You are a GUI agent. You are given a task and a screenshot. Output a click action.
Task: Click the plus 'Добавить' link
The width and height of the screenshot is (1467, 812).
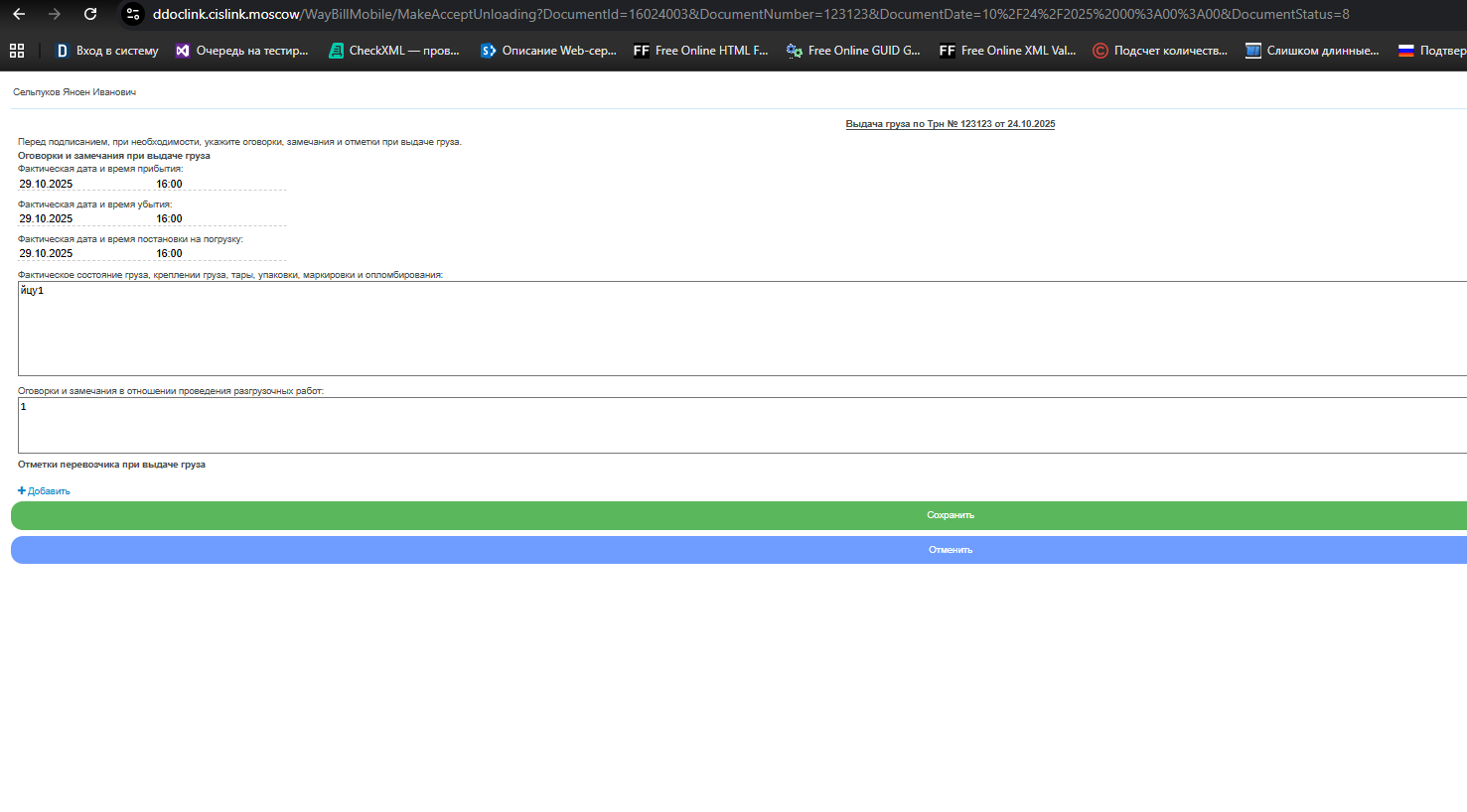coord(44,491)
